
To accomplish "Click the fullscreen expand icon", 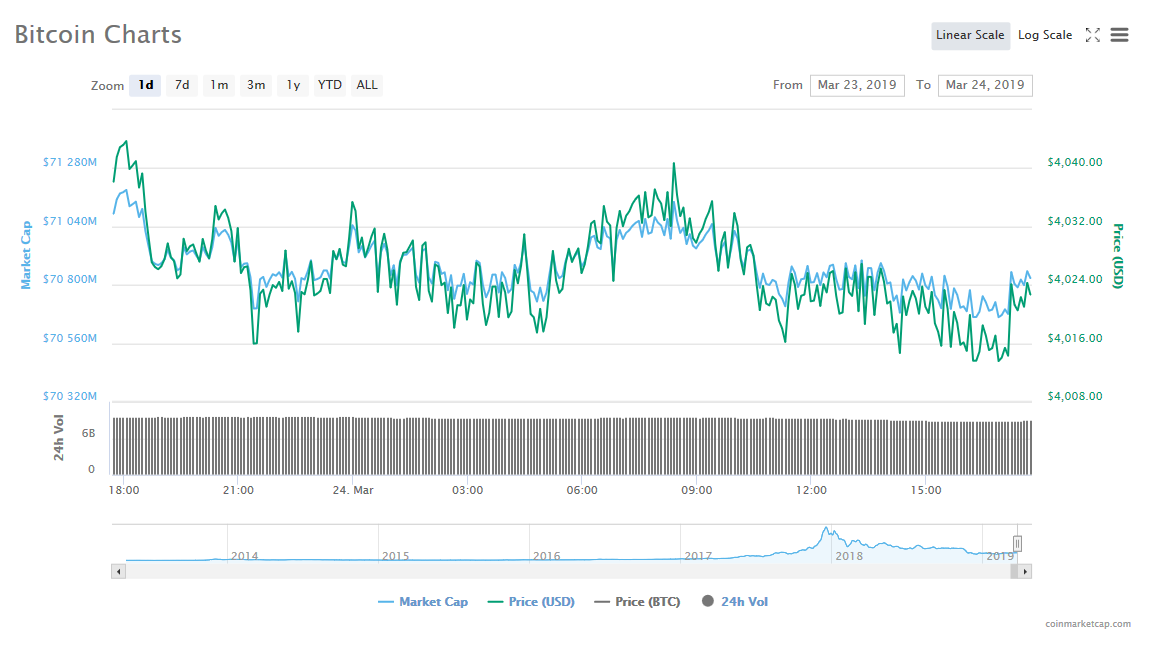I will [x=1093, y=35].
